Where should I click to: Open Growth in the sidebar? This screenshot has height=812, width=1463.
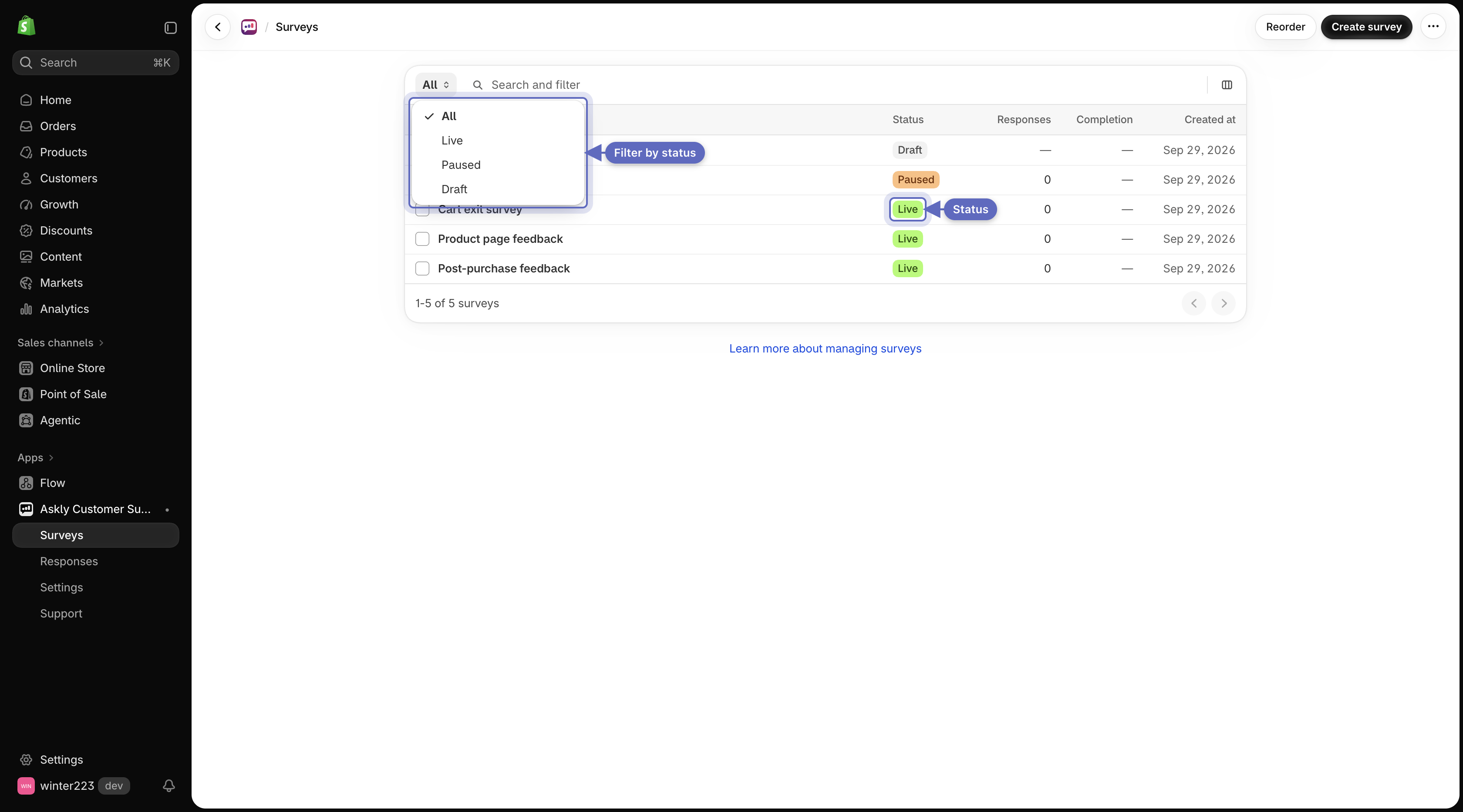[95, 204]
